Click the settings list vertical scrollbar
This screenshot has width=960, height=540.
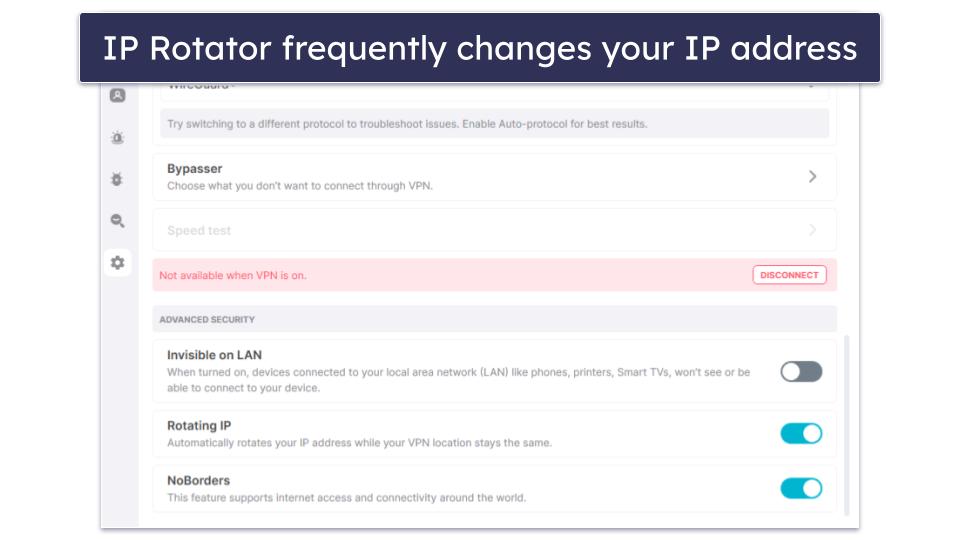coord(846,426)
